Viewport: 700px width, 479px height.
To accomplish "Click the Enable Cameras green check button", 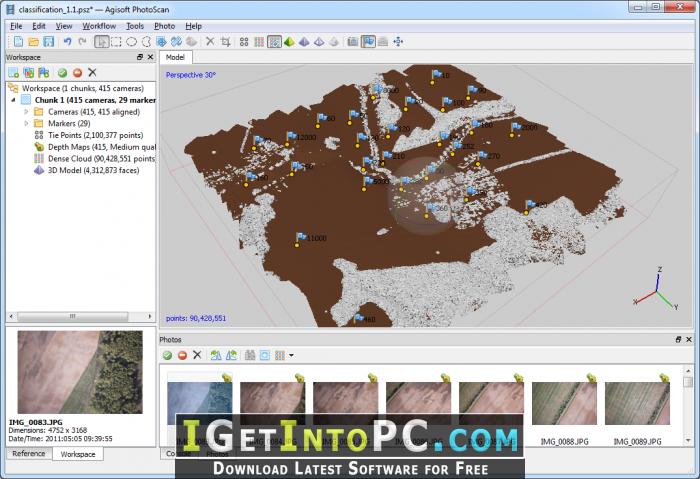I will [x=62, y=72].
